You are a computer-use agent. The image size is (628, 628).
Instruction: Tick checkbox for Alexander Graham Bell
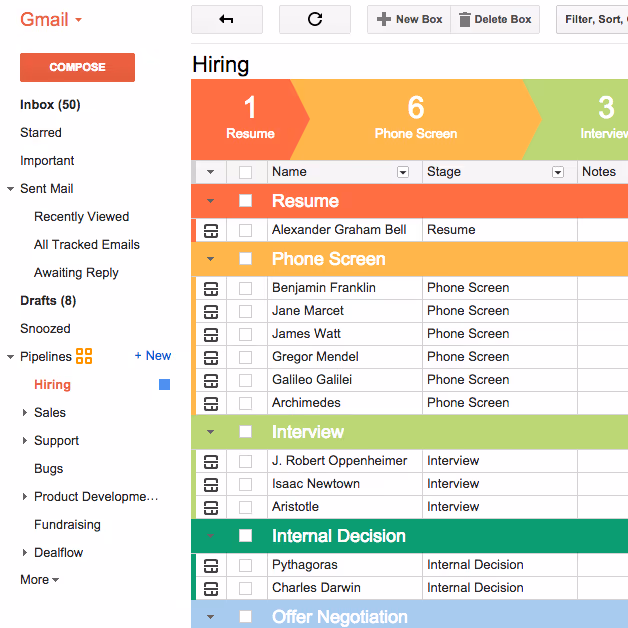coord(246,230)
